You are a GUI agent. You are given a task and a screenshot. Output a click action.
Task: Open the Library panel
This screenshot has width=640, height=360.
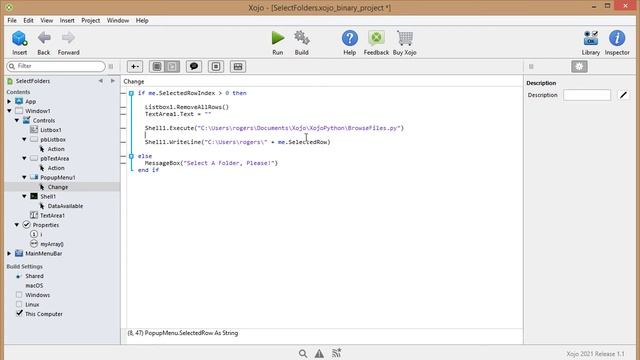click(591, 38)
